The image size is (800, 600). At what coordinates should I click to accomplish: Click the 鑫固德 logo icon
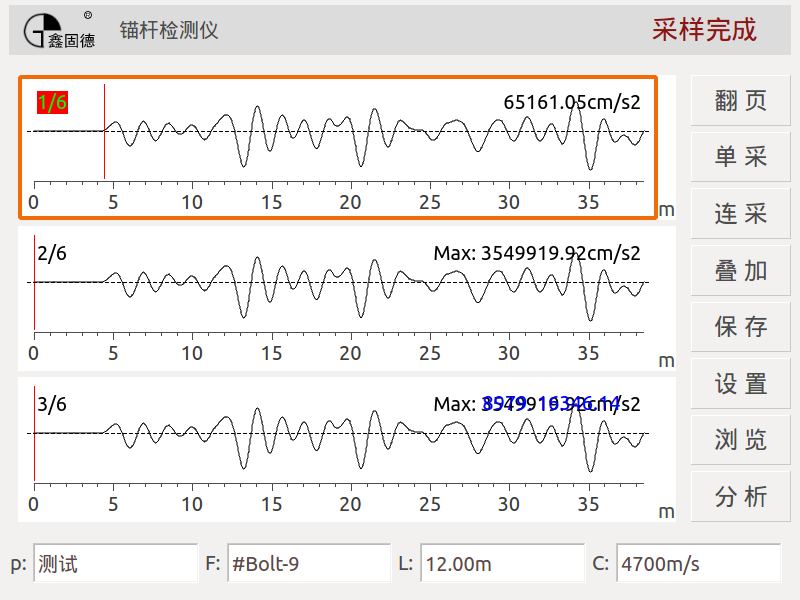(x=59, y=31)
